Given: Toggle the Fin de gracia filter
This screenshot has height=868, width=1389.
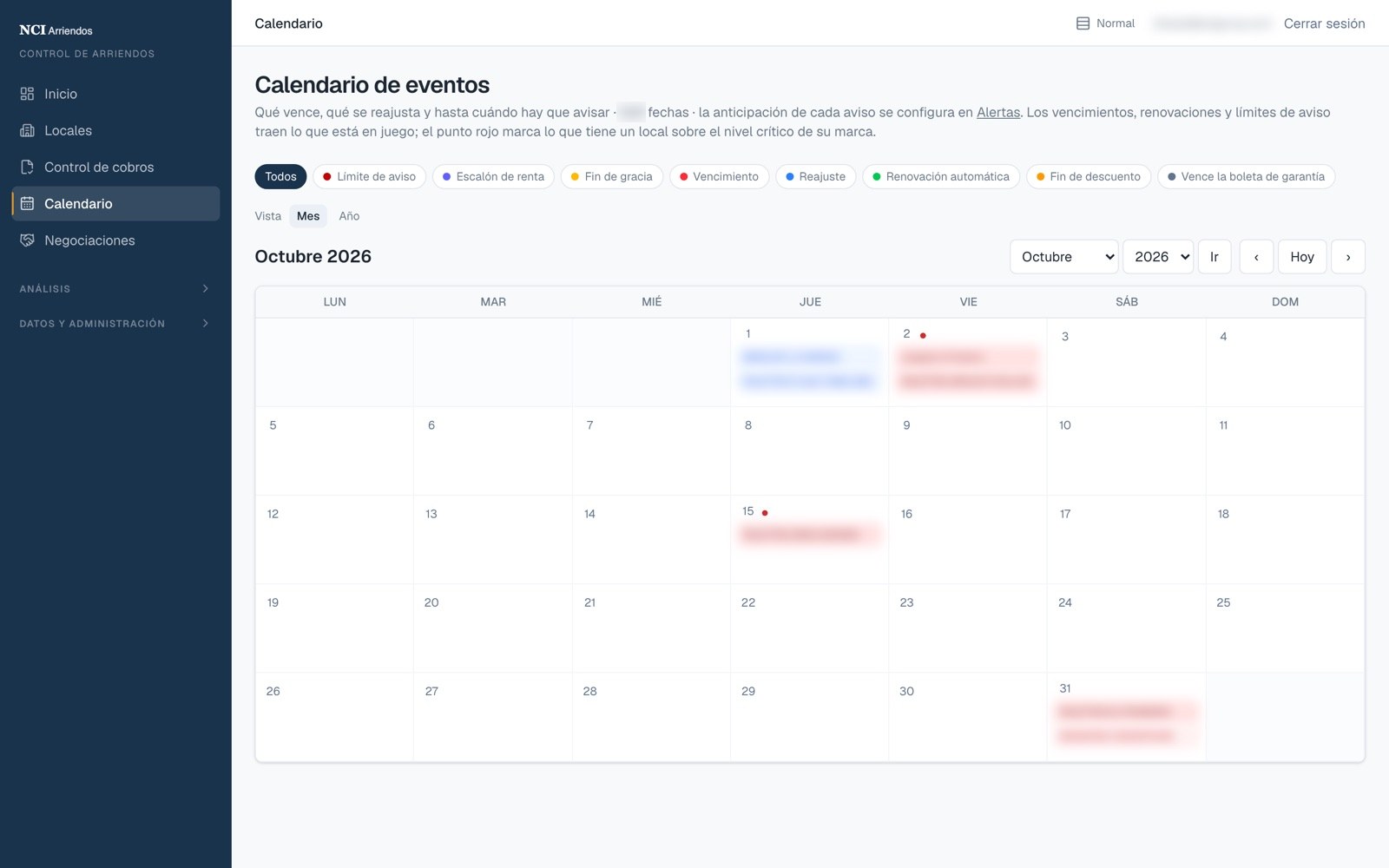Looking at the screenshot, I should pyautogui.click(x=611, y=176).
